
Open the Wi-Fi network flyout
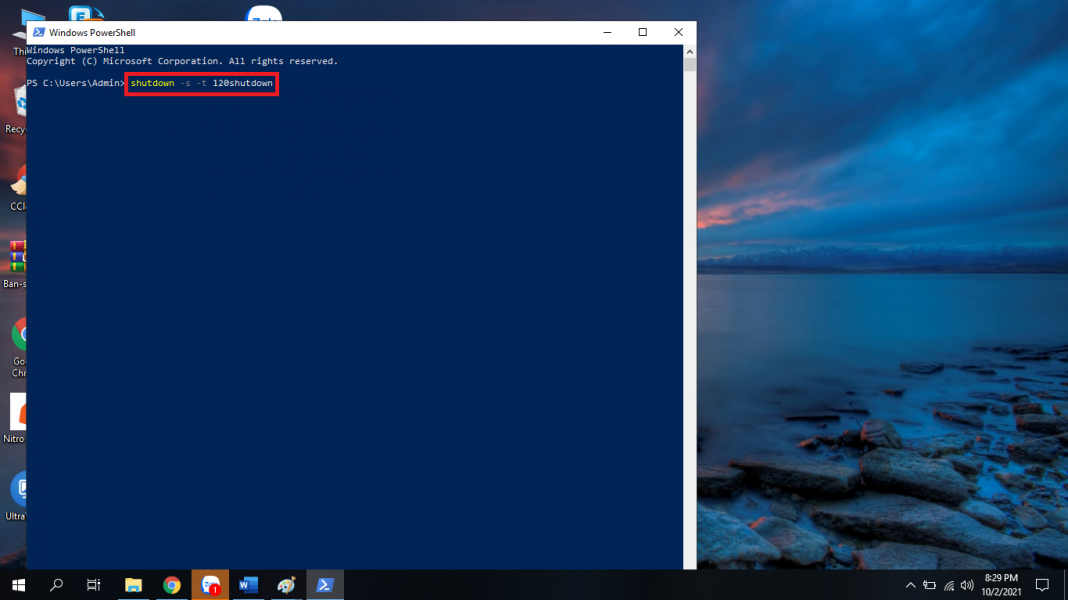click(x=948, y=585)
